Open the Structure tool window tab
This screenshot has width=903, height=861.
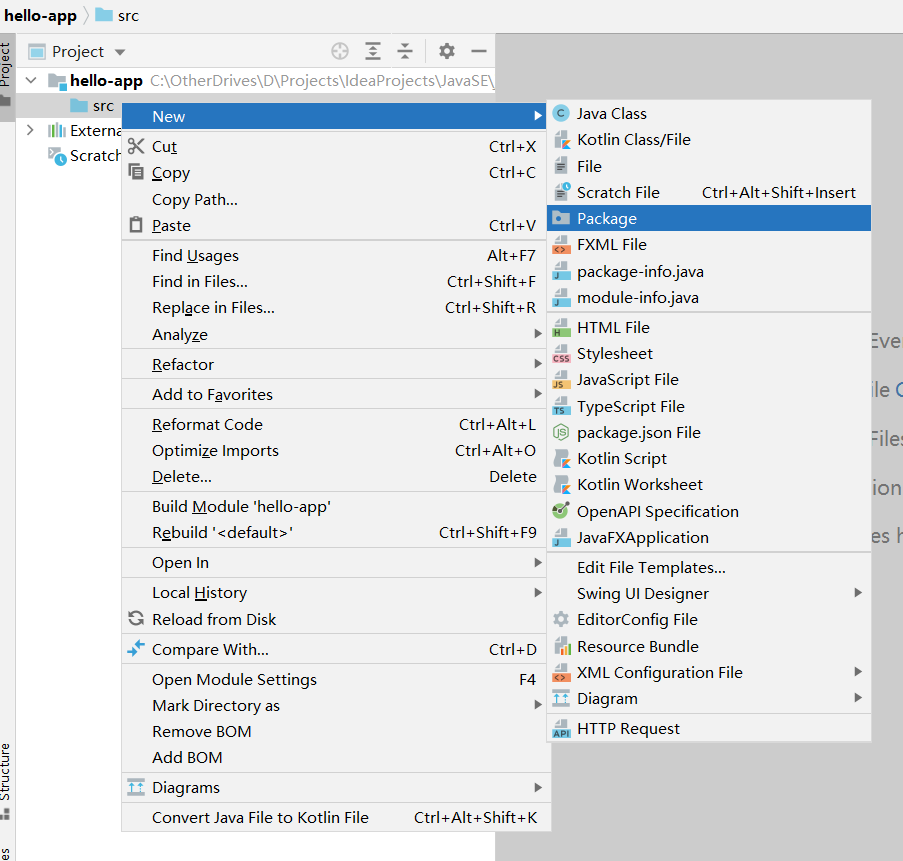[6, 780]
